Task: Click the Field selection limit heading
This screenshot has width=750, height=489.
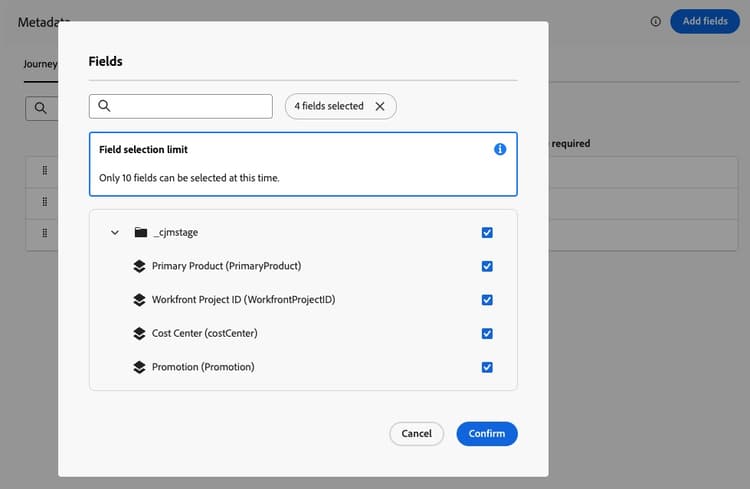Action: 143,150
